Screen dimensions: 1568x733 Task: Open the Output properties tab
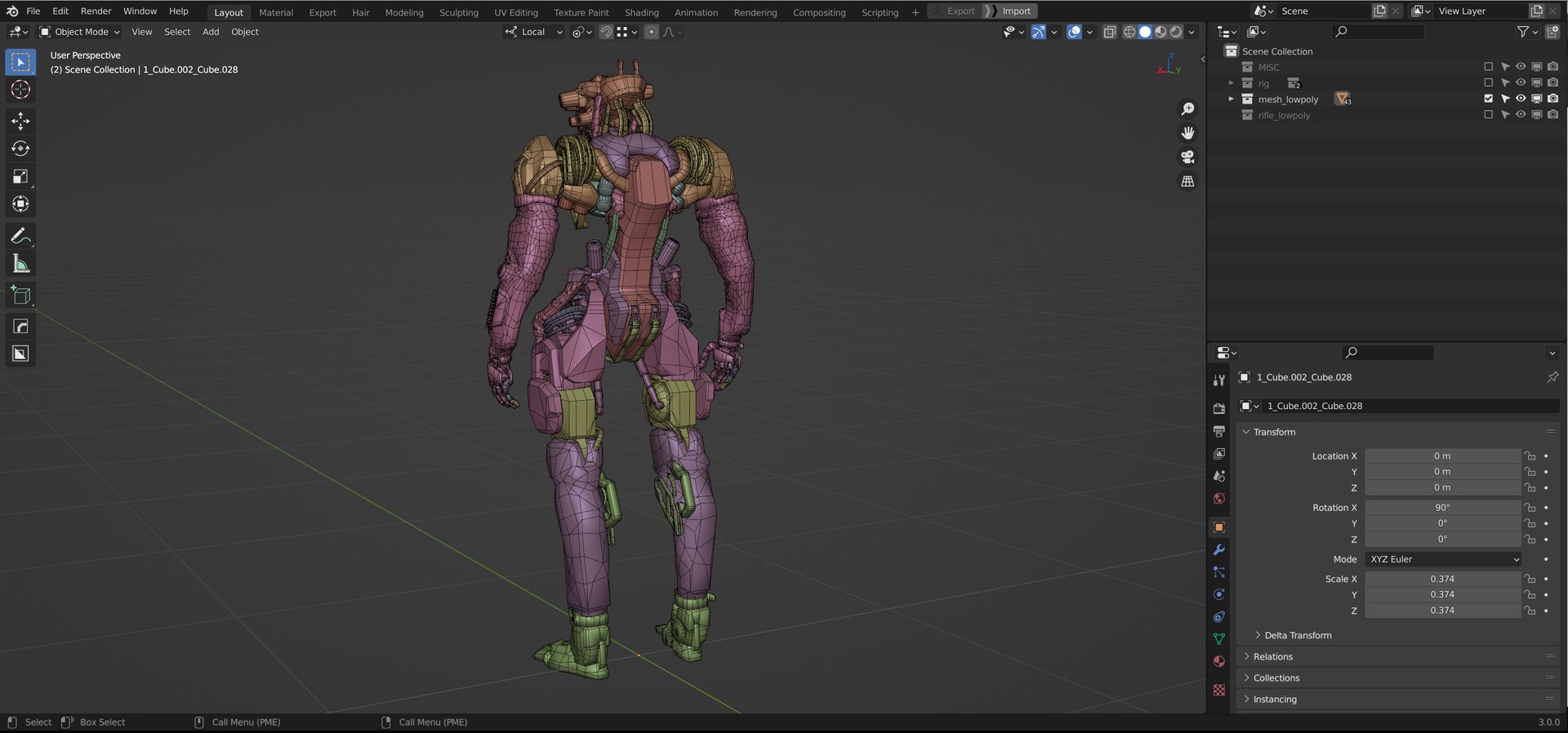click(1219, 431)
